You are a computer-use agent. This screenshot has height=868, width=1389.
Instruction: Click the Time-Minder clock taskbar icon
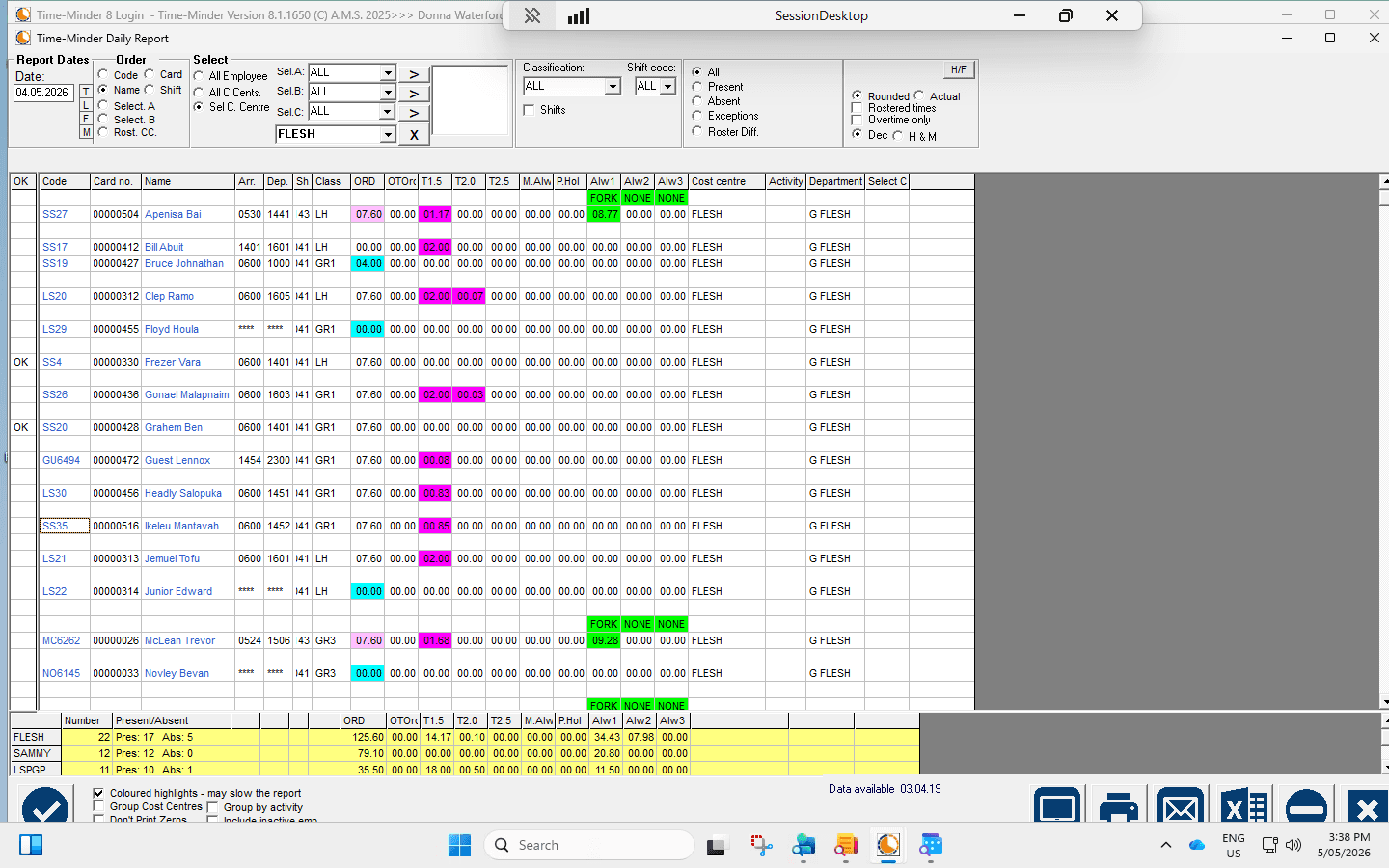[888, 846]
